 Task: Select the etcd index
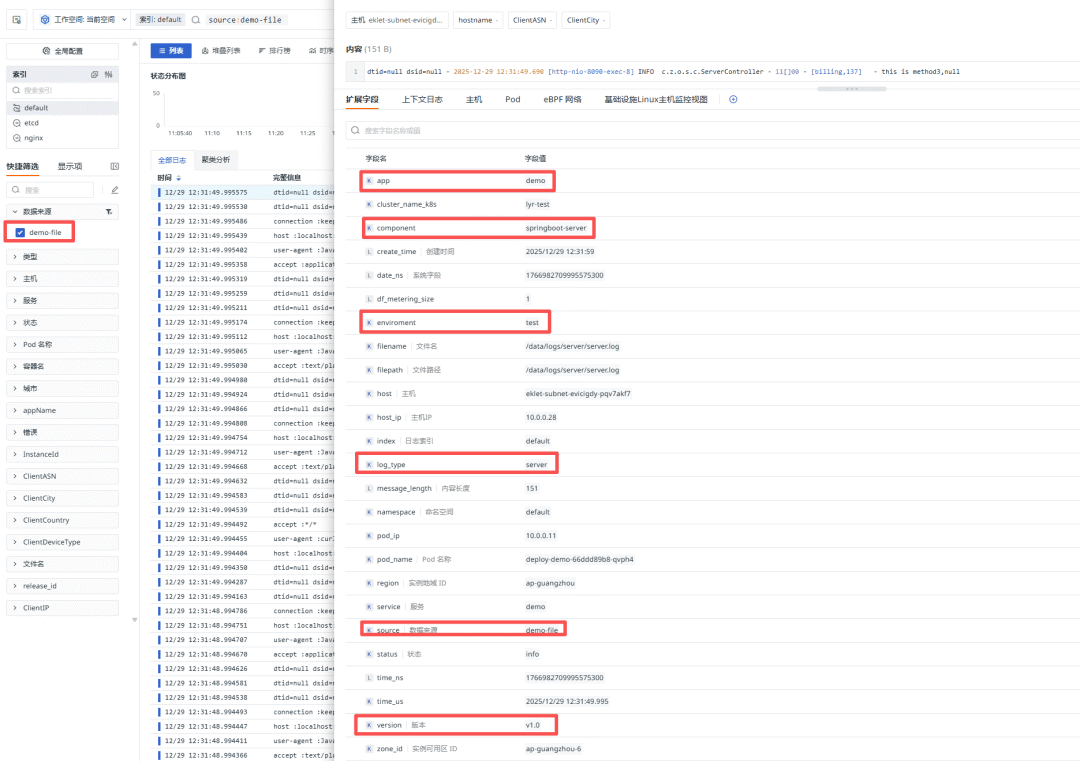[63, 123]
